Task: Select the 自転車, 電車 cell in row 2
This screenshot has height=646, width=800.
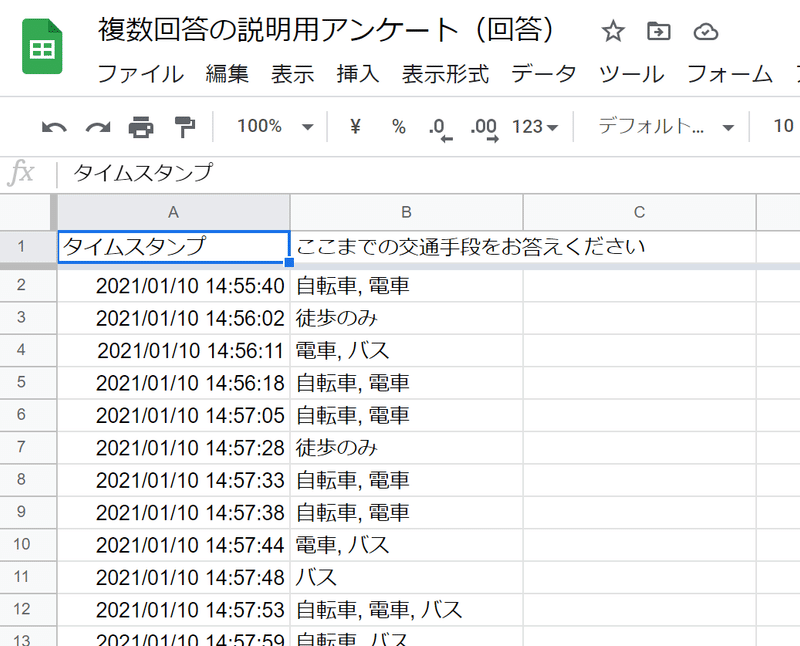Action: point(406,286)
